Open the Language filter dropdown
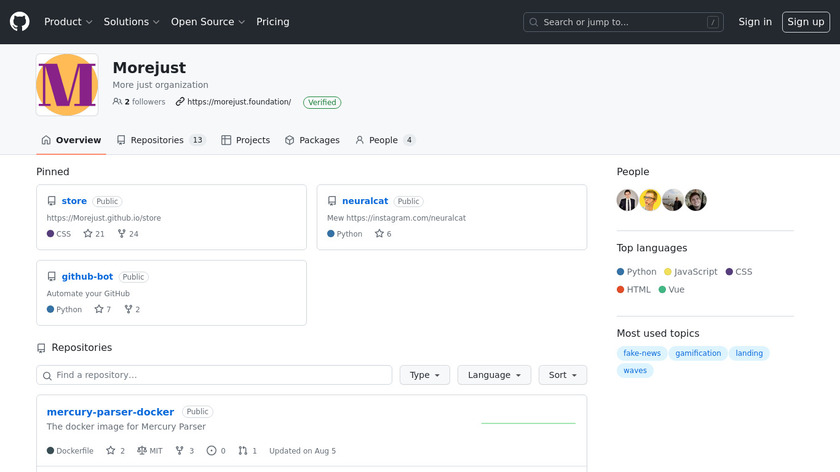840x472 pixels. [494, 375]
